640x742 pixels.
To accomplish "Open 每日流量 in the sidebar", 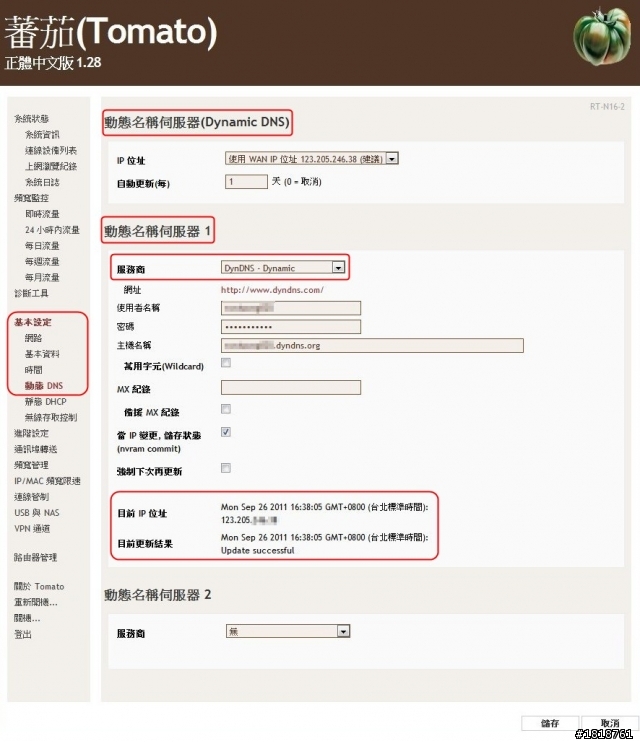I will 42,246.
